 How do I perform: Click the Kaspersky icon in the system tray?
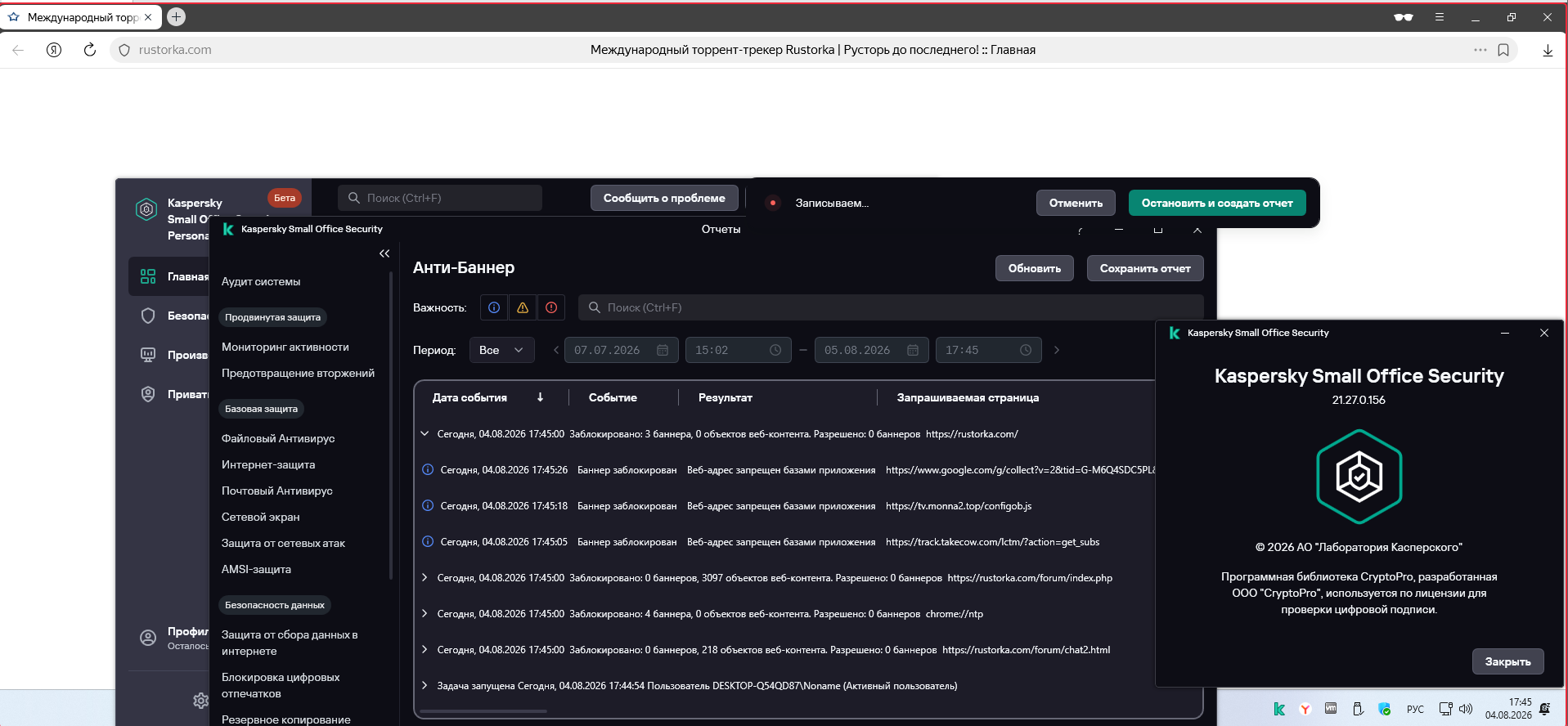[x=1279, y=709]
